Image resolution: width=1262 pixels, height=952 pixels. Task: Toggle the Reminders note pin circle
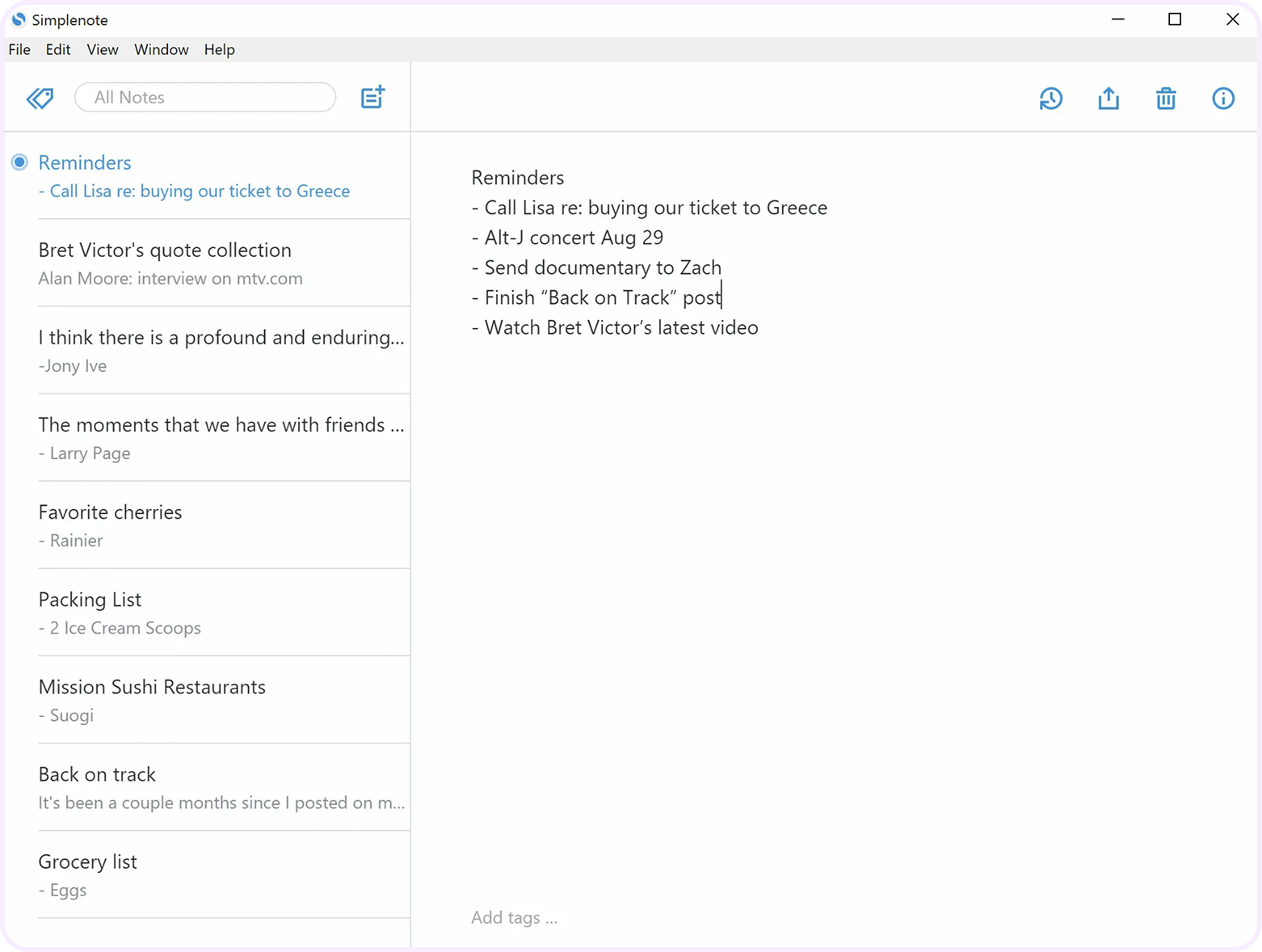[19, 162]
